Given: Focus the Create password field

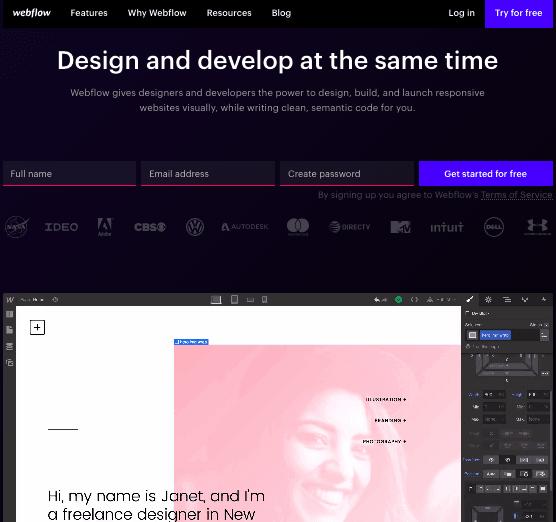Looking at the screenshot, I should coord(347,174).
